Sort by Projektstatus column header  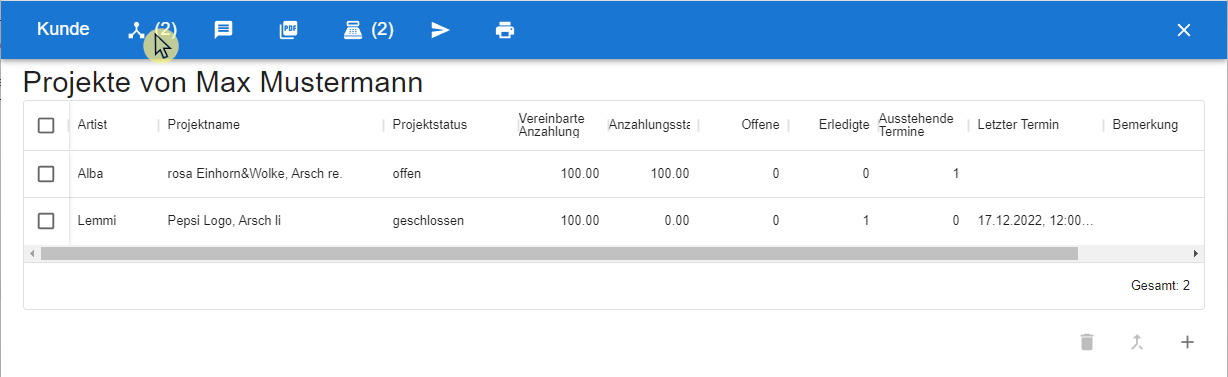point(430,125)
